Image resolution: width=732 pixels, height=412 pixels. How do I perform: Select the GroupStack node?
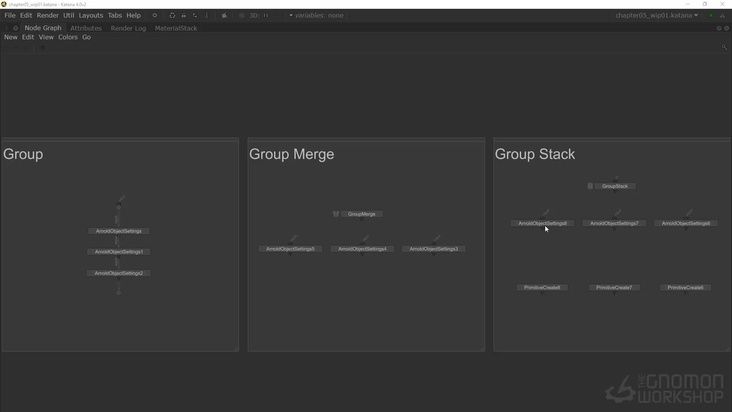pos(615,186)
